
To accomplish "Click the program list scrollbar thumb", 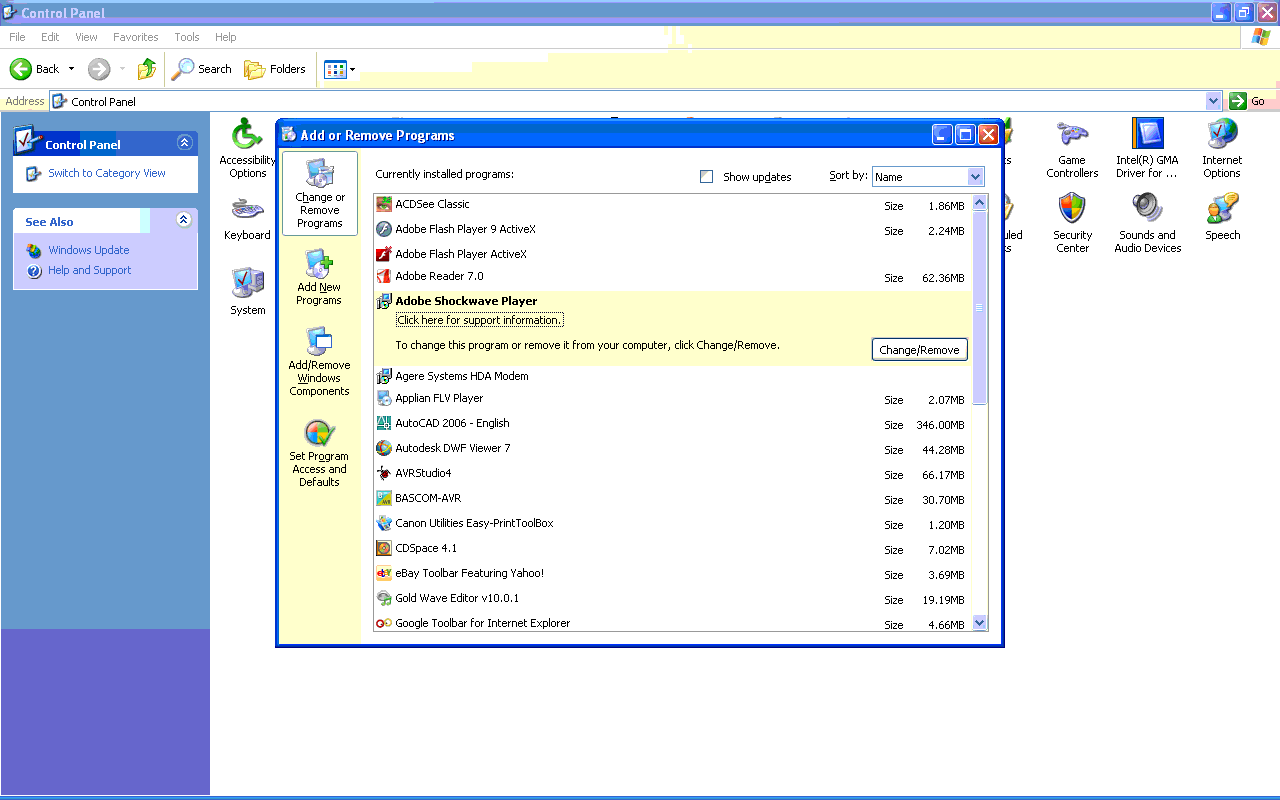I will [979, 308].
